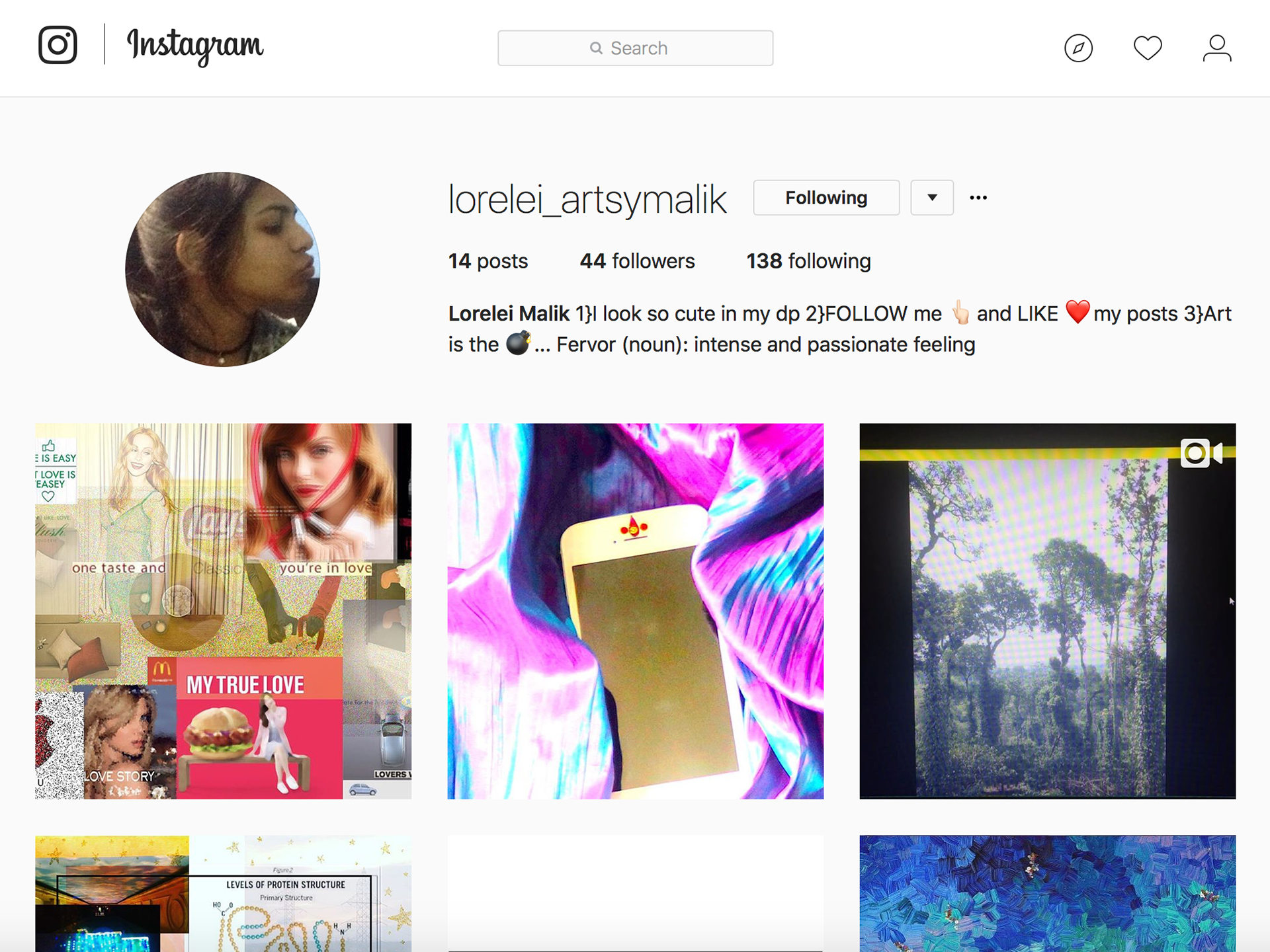Open the forest trees video post
Viewport: 1270px width, 952px height.
point(1048,612)
